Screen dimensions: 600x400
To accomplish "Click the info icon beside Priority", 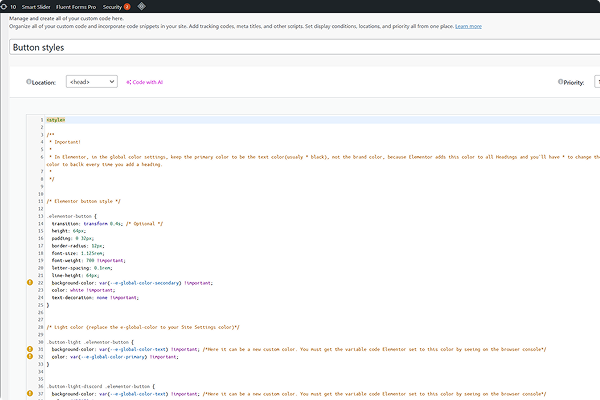I will [559, 82].
